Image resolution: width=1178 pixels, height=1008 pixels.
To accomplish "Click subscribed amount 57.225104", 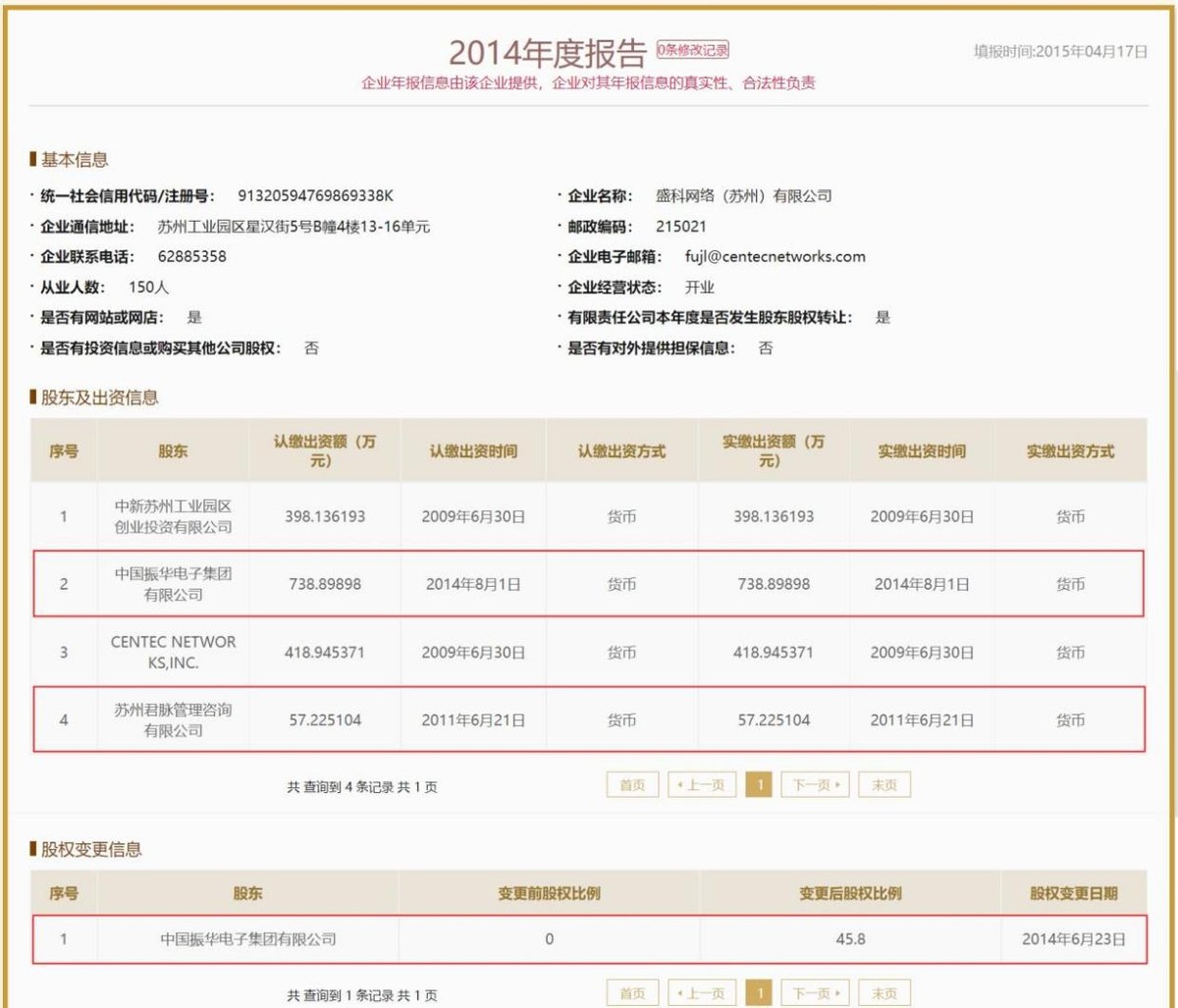I will [x=324, y=719].
